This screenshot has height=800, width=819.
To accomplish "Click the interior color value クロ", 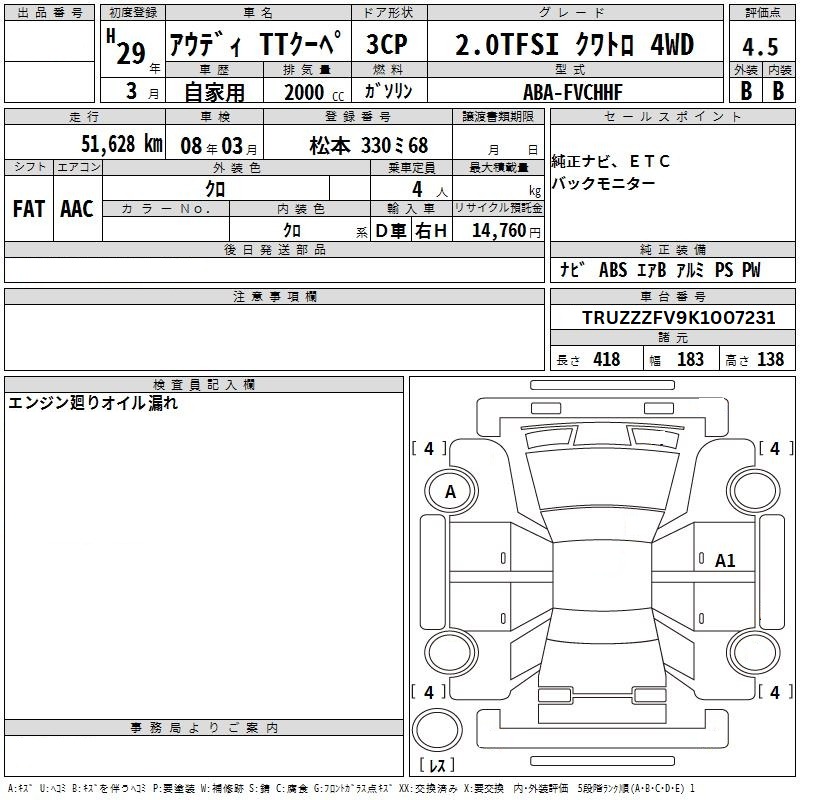I will (292, 230).
